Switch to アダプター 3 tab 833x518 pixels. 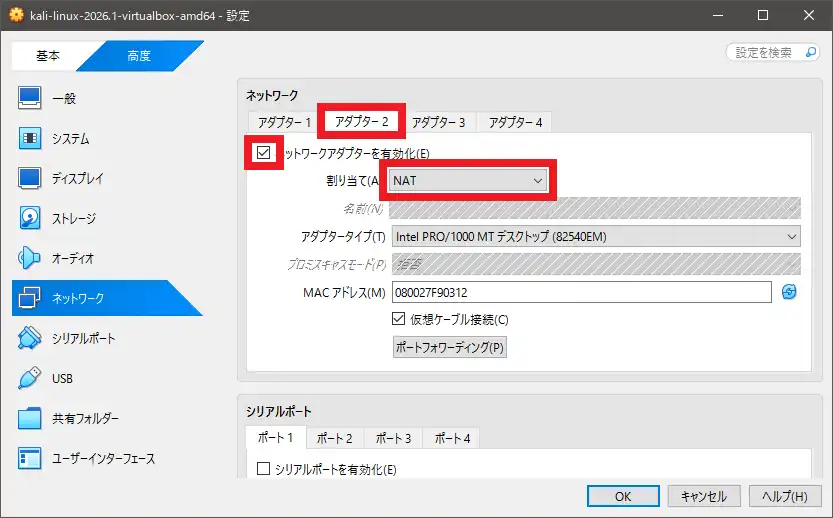point(438,122)
